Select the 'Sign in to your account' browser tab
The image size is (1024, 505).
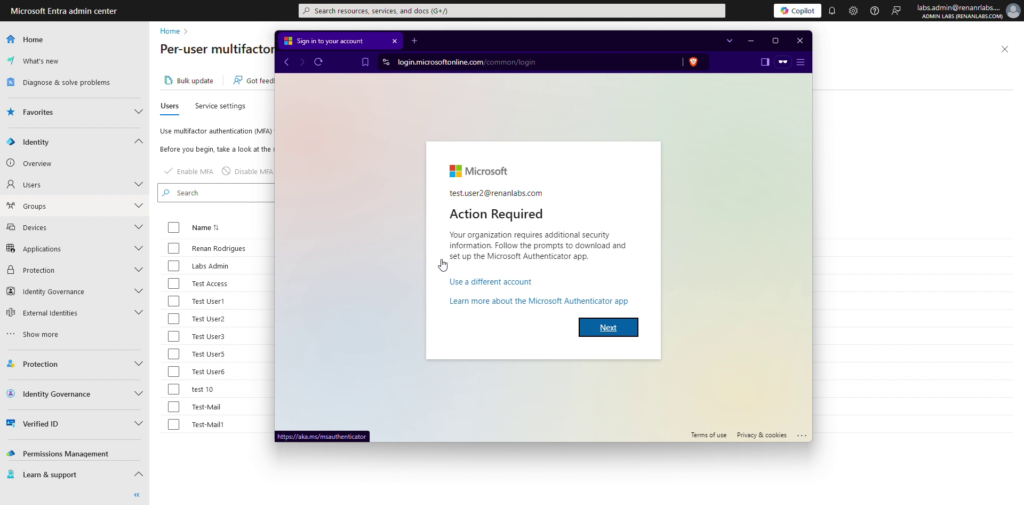[x=340, y=41]
